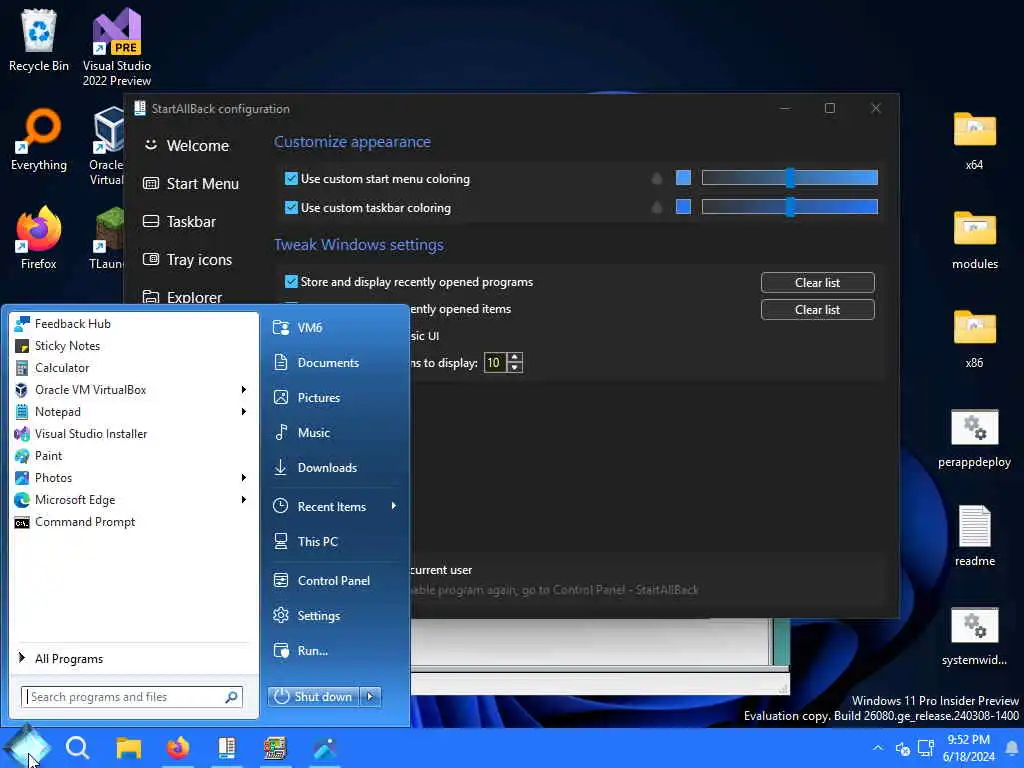This screenshot has width=1024, height=768.
Task: Open File Explorer from taskbar
Action: tap(129, 748)
